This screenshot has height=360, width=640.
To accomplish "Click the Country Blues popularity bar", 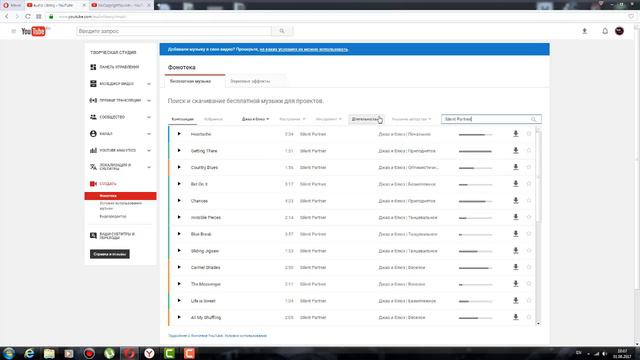I will (x=476, y=168).
